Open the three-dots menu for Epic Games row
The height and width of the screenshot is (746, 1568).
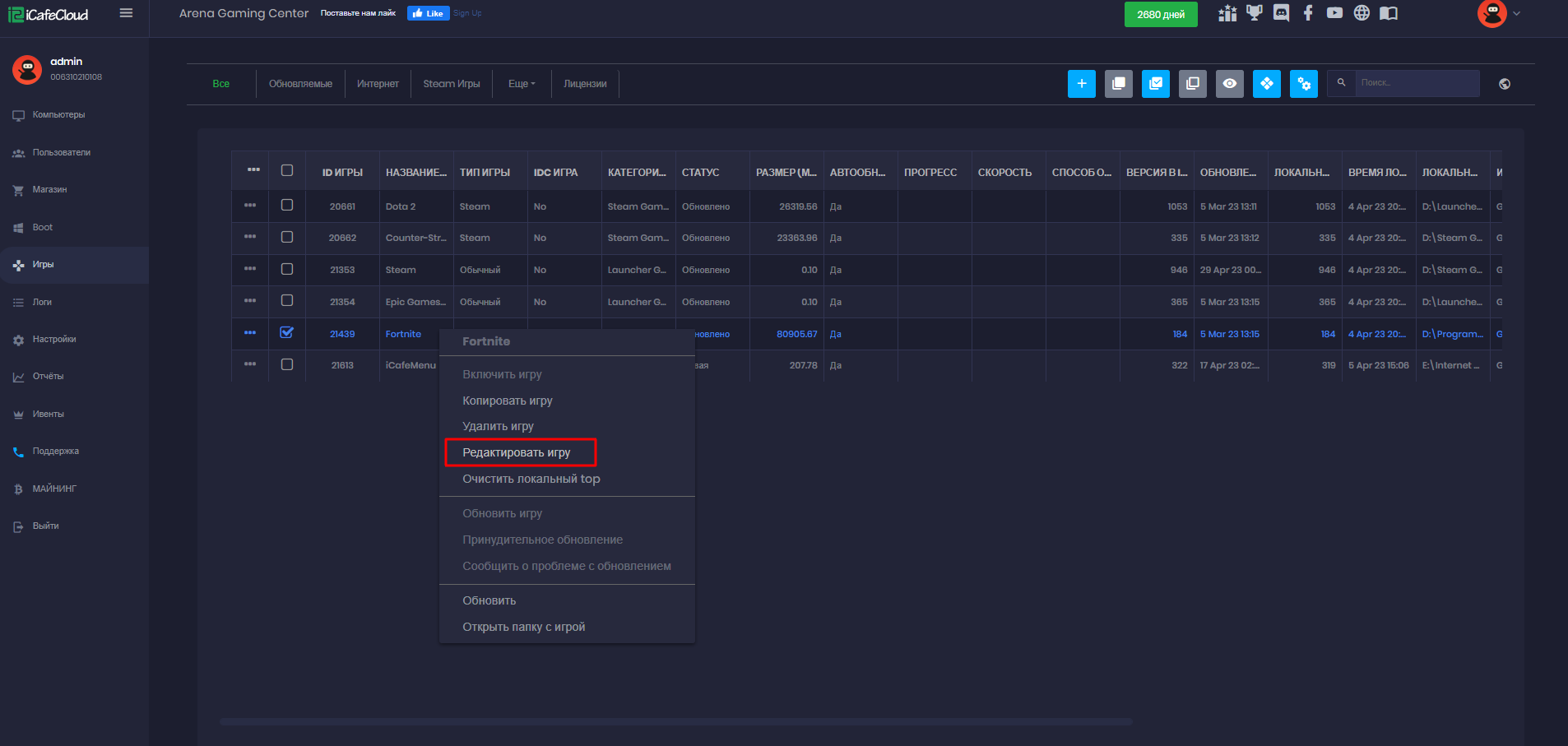pos(250,300)
